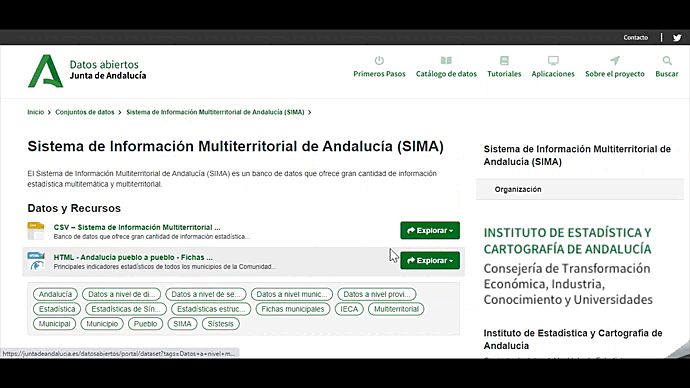Click sidebar title Sistema de Información Multiterritorial
Viewport: 690px width, 388px height.
coord(577,155)
